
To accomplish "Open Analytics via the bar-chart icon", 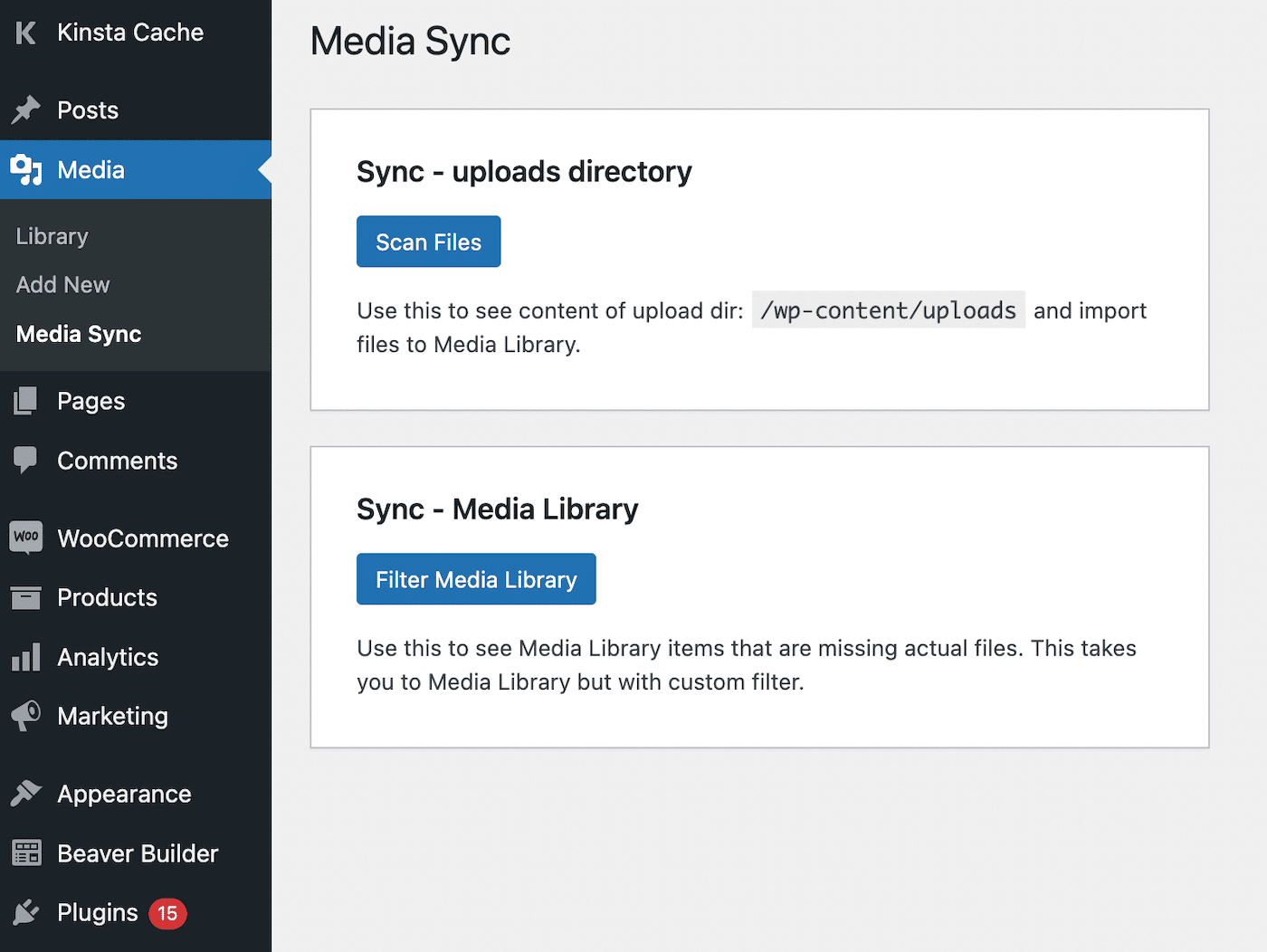I will pos(25,657).
